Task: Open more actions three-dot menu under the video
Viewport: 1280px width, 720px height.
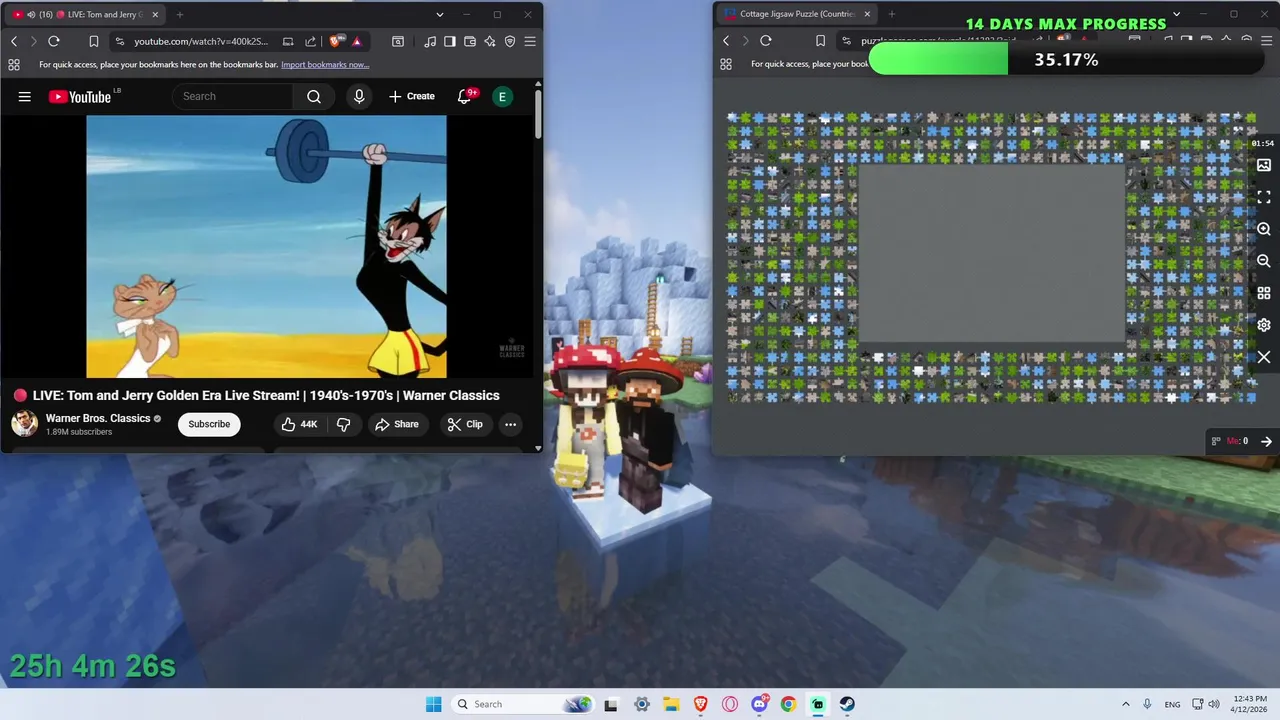Action: pyautogui.click(x=510, y=424)
